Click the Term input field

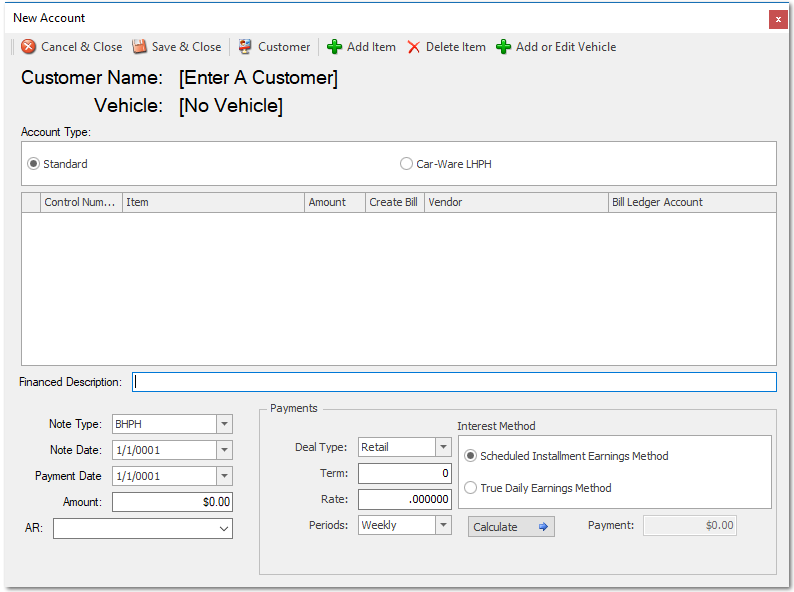pos(405,473)
